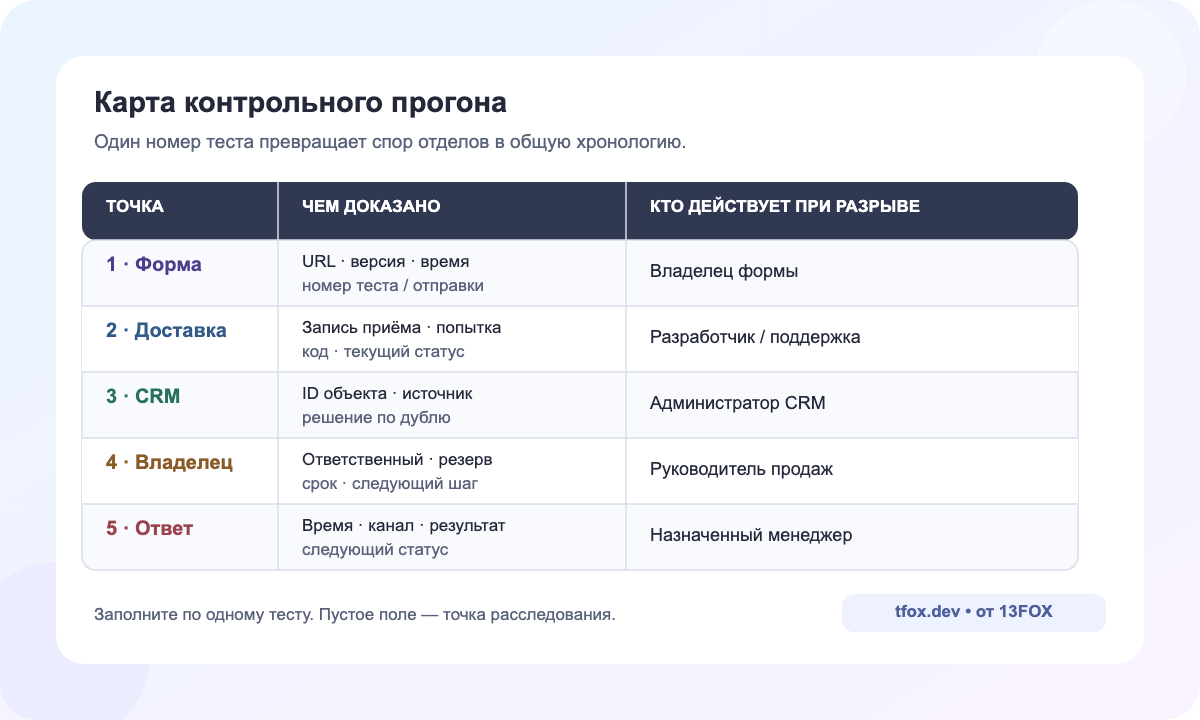Click the 'Владелец формы' cell
Image resolution: width=1200 pixels, height=720 pixels.
pyautogui.click(x=852, y=272)
